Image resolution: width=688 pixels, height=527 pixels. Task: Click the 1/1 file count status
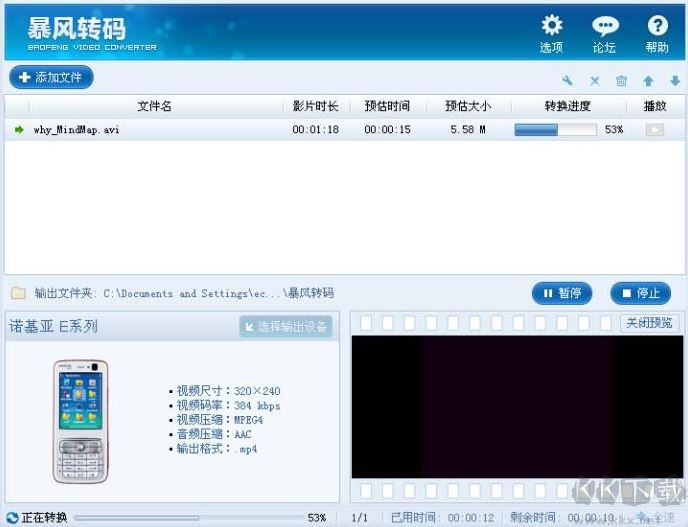[359, 518]
